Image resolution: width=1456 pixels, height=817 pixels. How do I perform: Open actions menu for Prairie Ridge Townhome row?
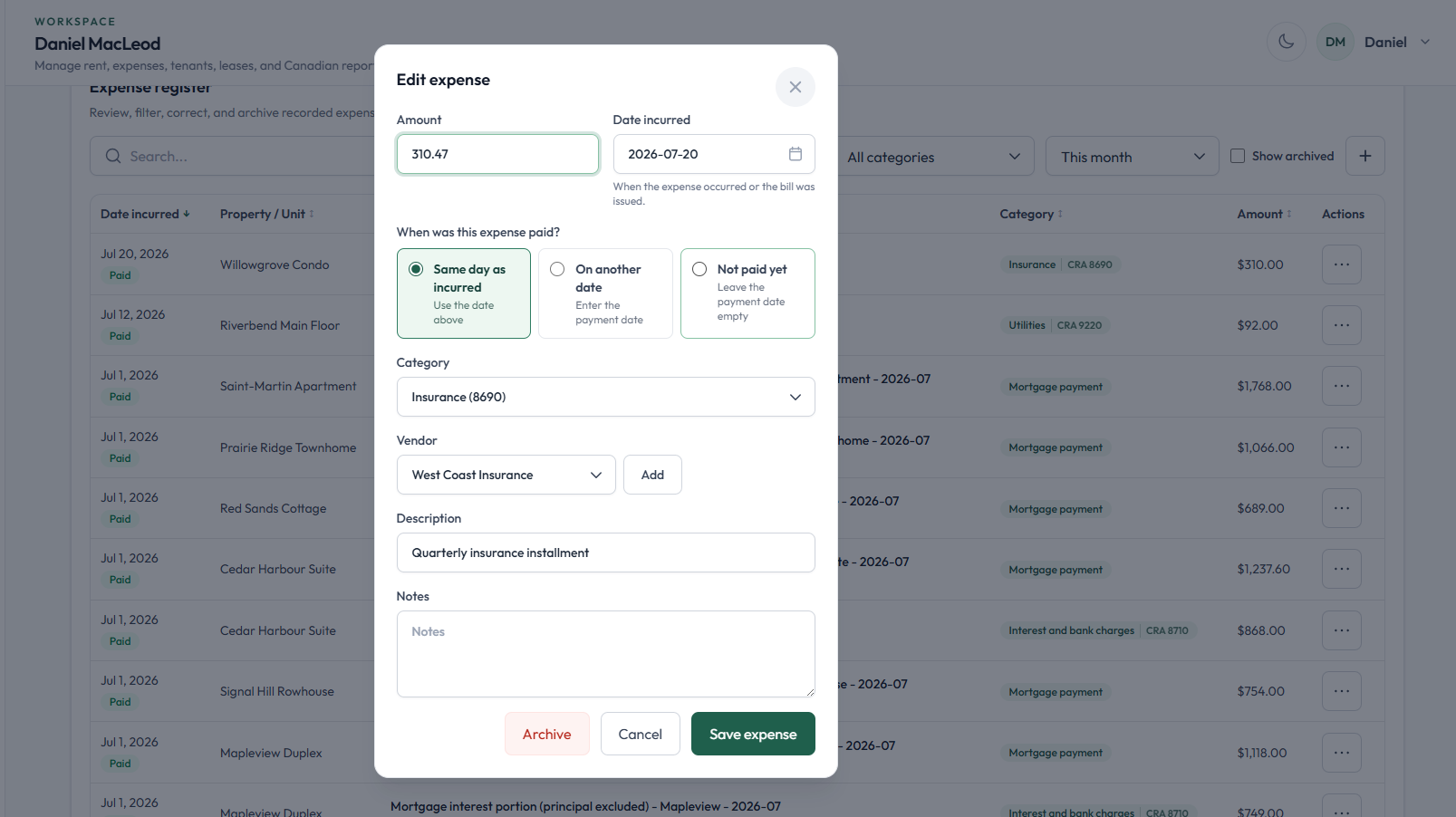[x=1341, y=447]
